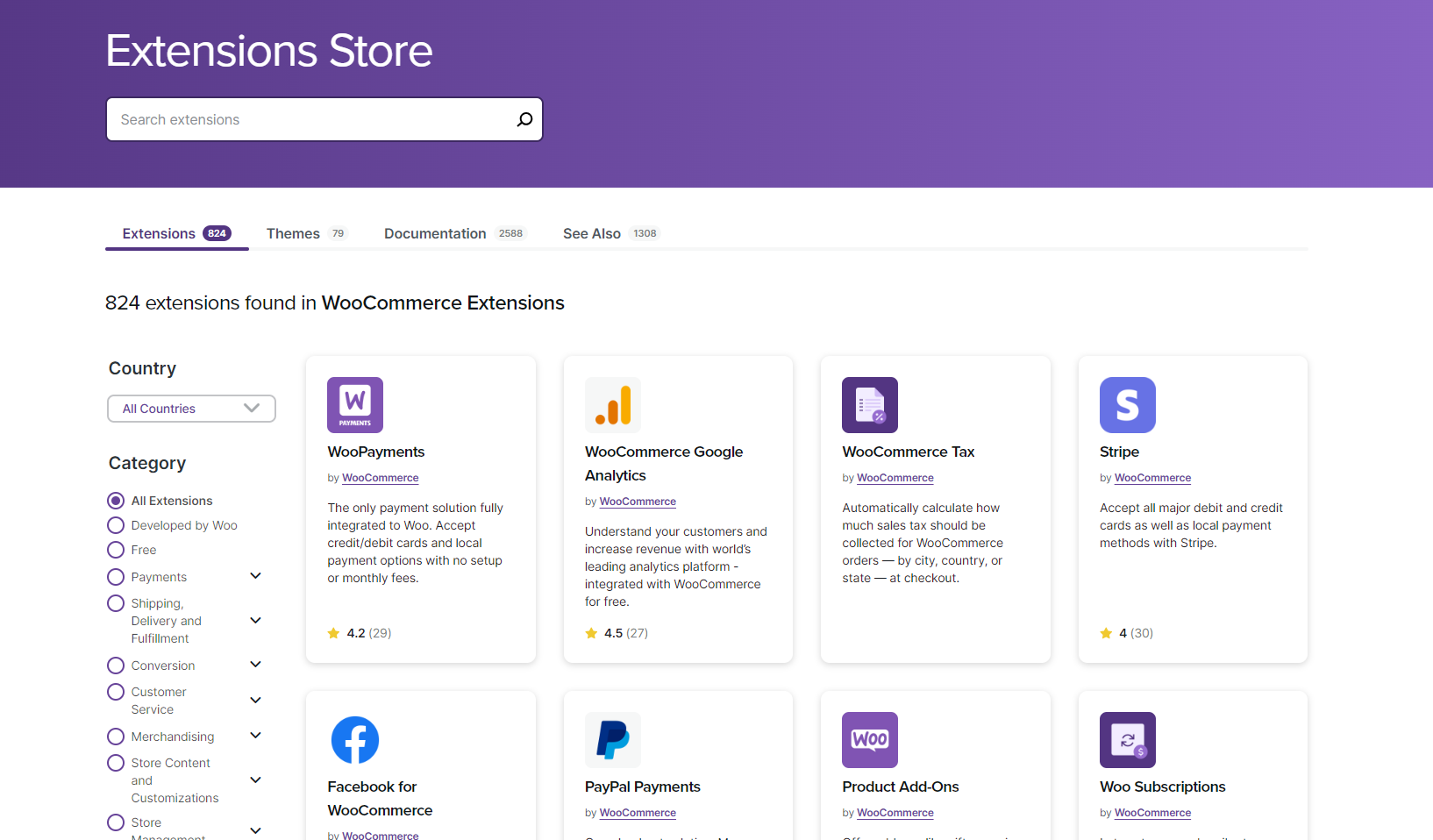Open the PayPal Payments title
The width and height of the screenshot is (1433, 840).
(x=643, y=787)
